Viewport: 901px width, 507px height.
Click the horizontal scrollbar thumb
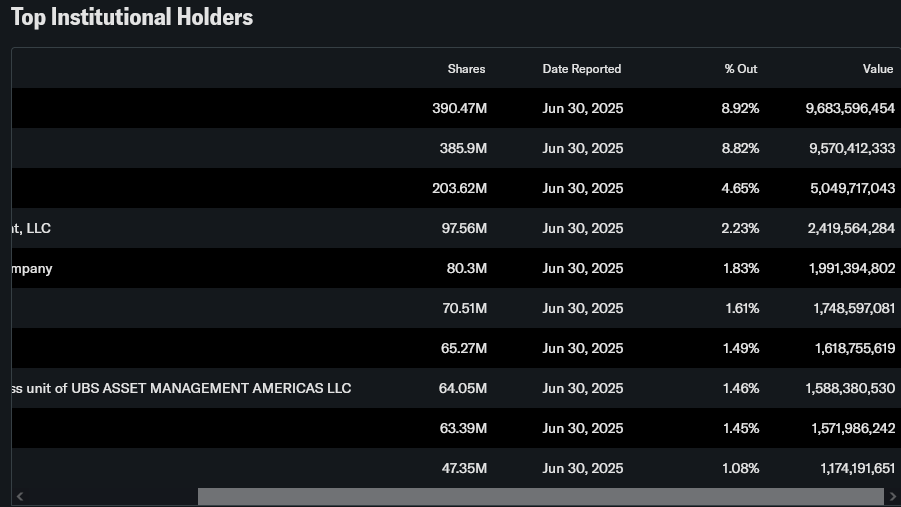pos(541,496)
